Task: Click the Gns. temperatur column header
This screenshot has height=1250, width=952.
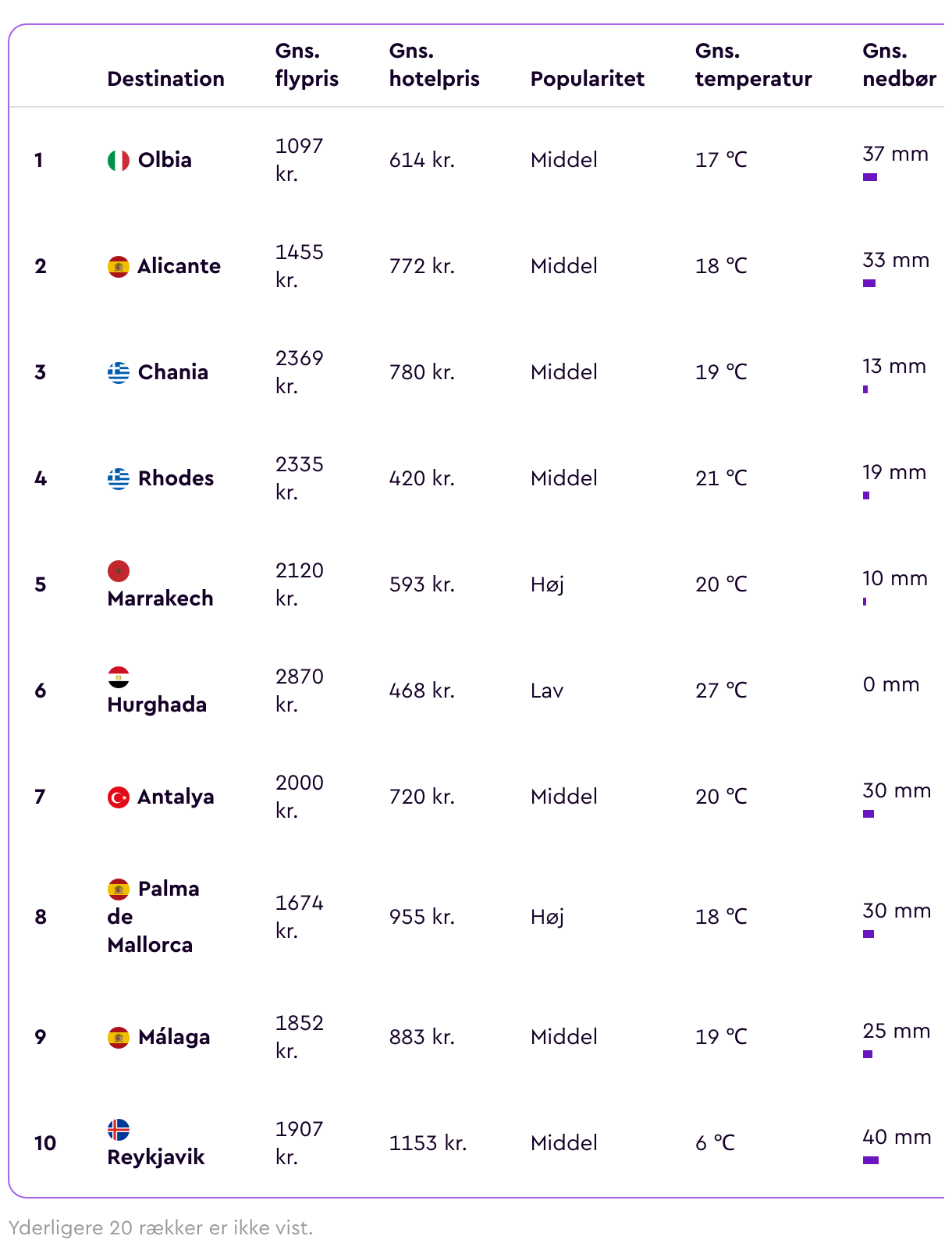Action: coord(753,65)
